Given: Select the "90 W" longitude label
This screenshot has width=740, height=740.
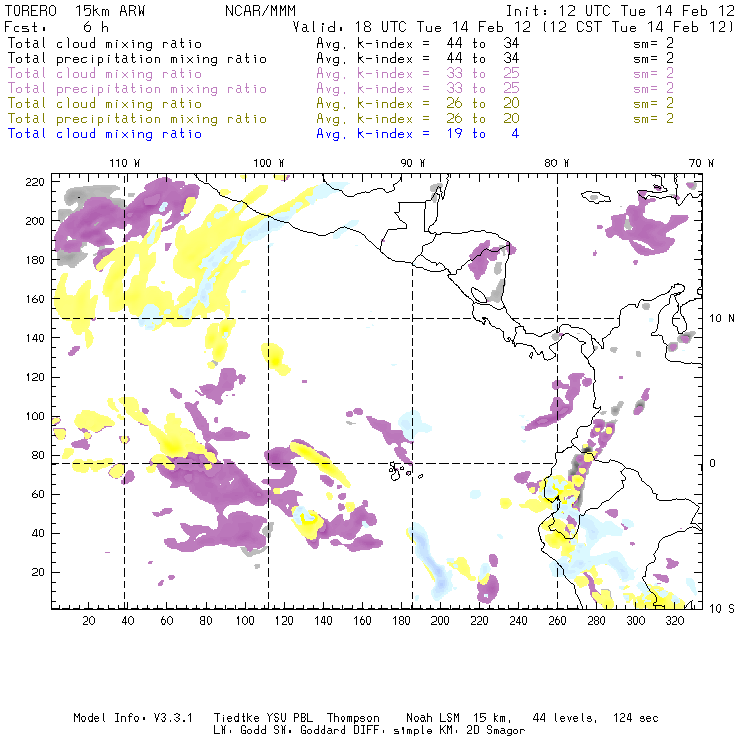Looking at the screenshot, I should click(x=413, y=163).
